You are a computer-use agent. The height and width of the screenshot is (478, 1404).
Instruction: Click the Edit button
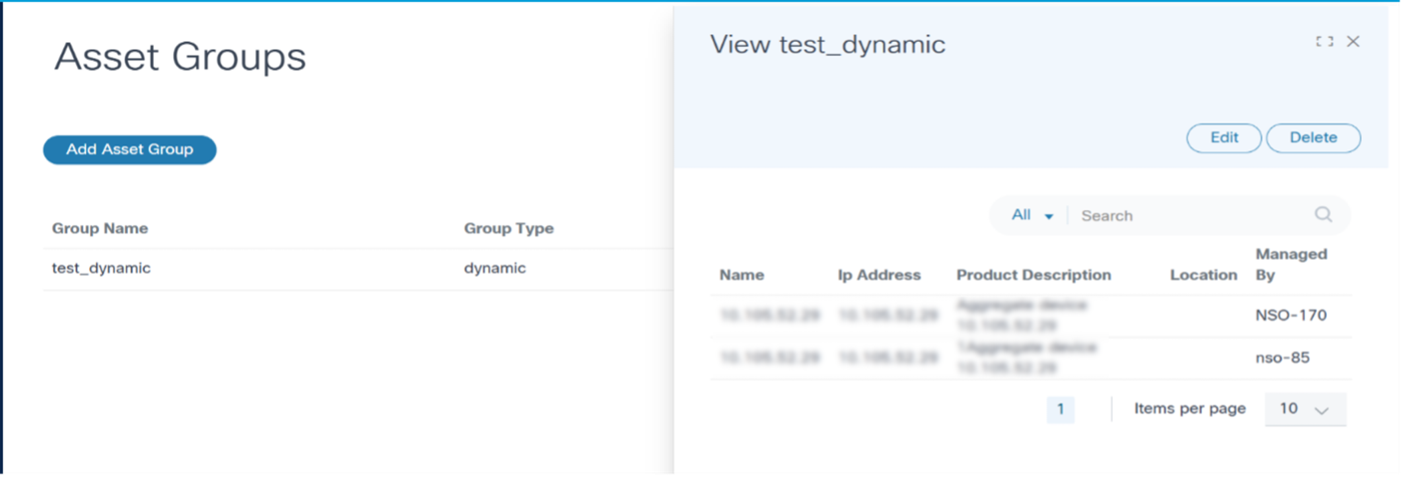[1224, 138]
